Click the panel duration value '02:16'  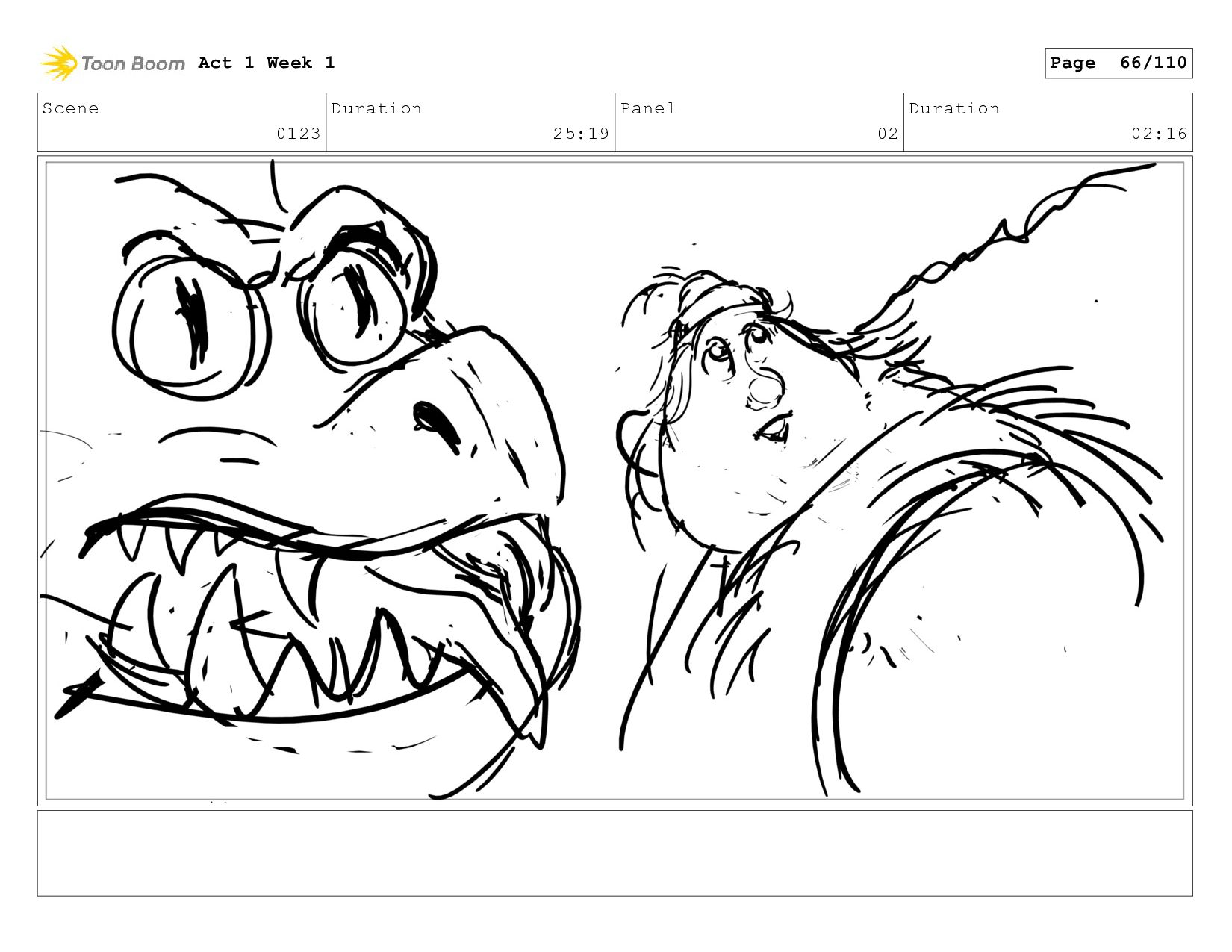coord(1159,134)
